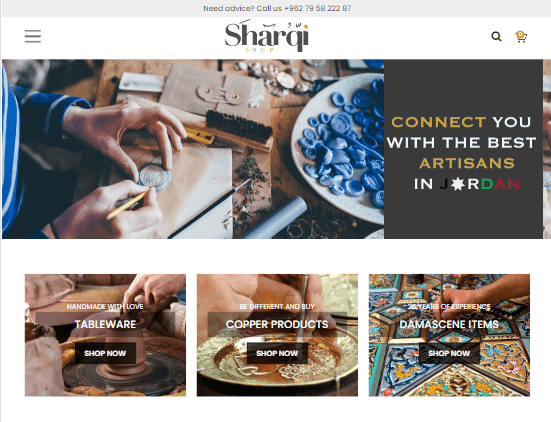
Task: Click Shop Now under Copper Products
Action: [277, 353]
